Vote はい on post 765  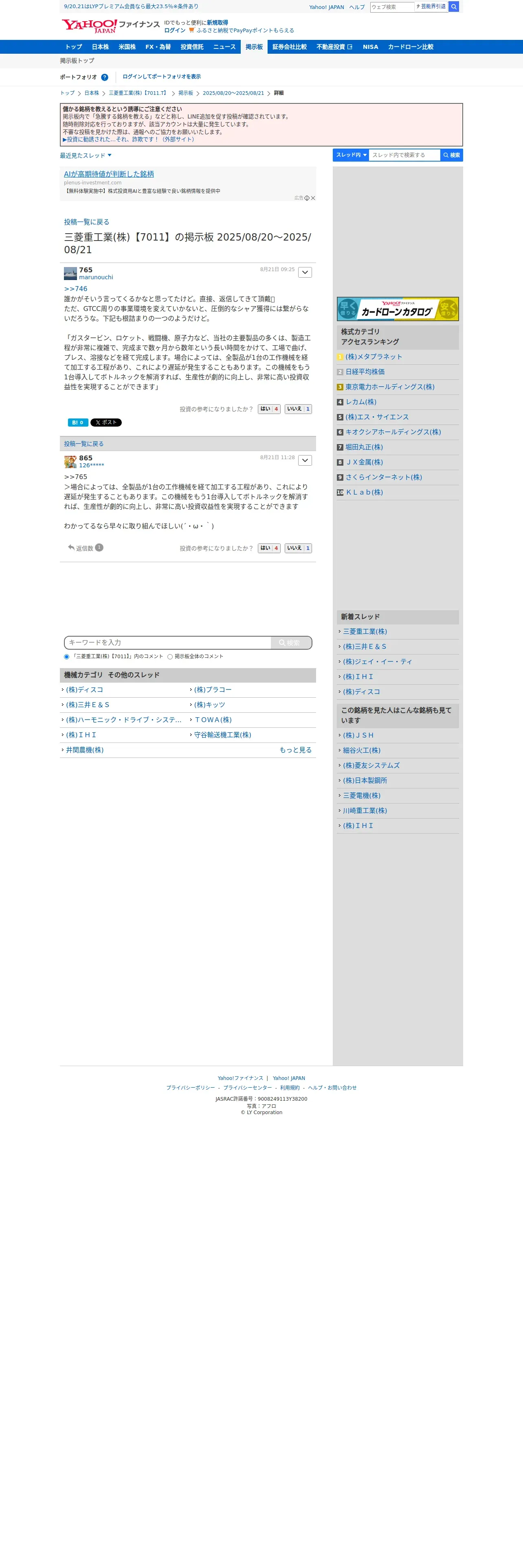pyautogui.click(x=269, y=409)
